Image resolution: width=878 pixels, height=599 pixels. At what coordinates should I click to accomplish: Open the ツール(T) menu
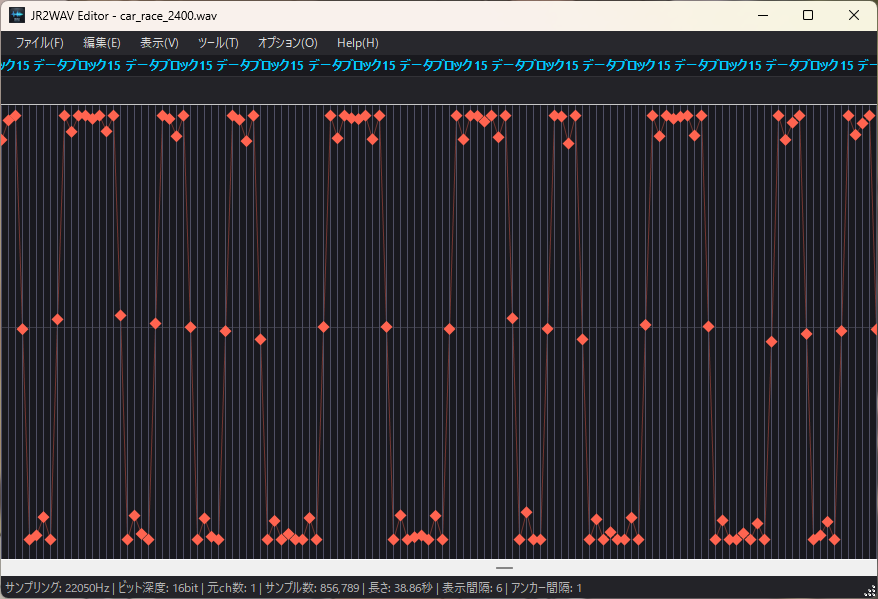coord(218,43)
